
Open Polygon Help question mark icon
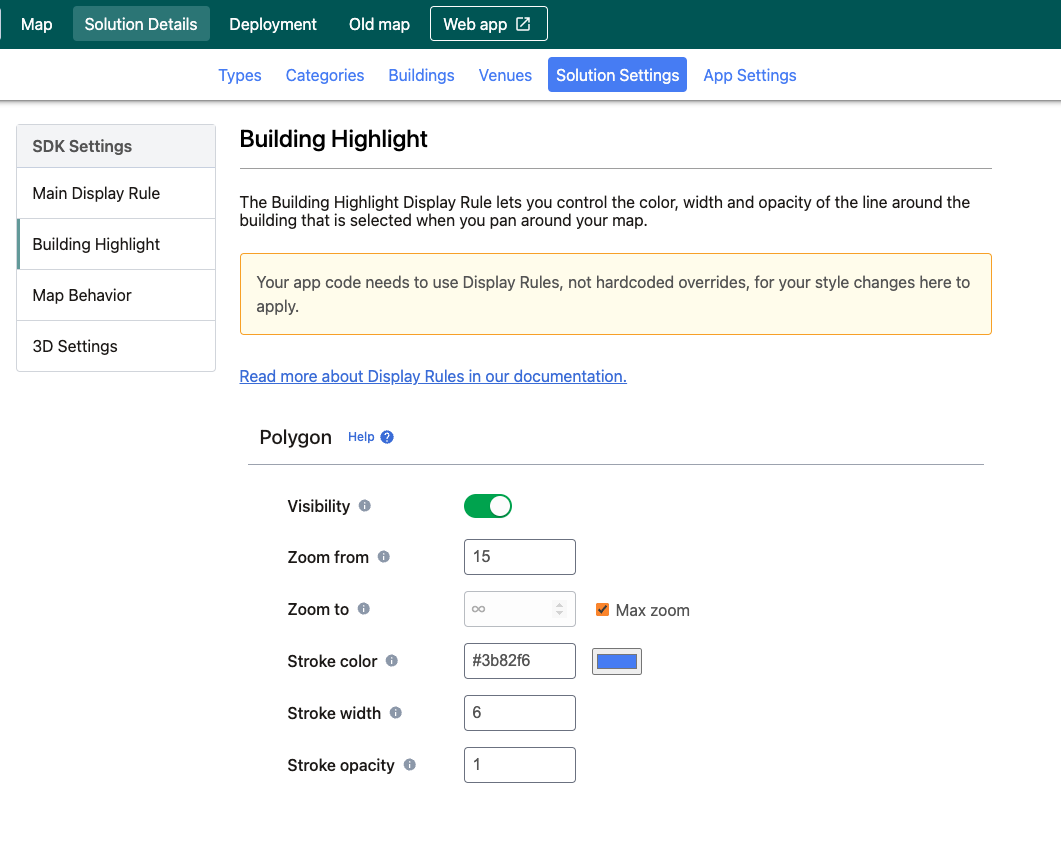pyautogui.click(x=387, y=437)
